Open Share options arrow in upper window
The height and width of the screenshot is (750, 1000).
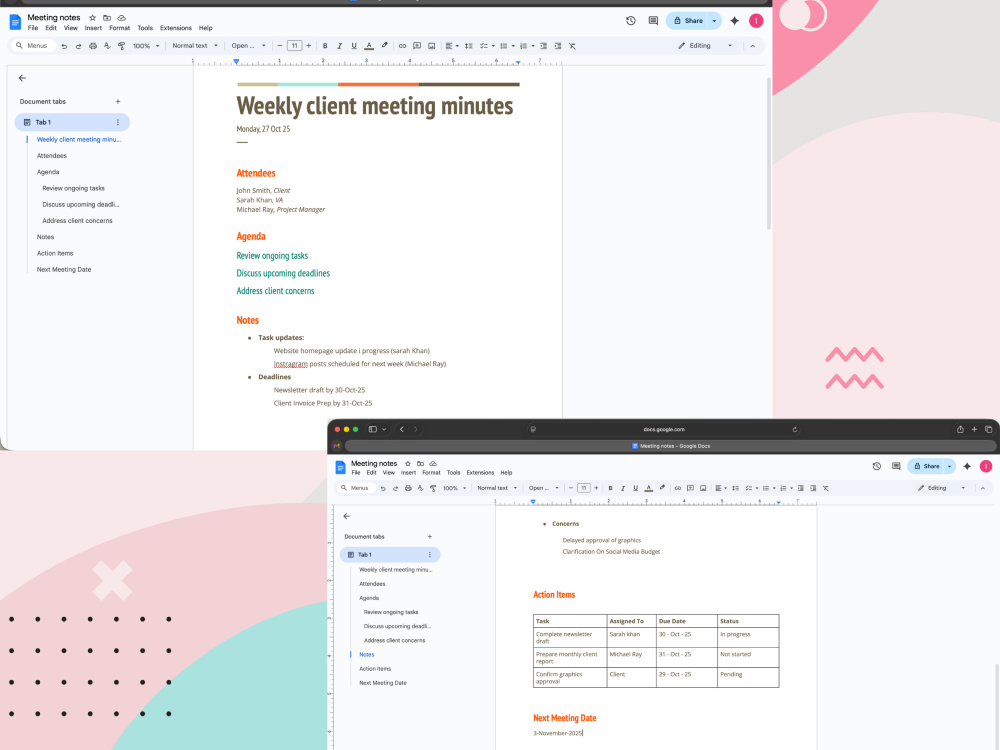tap(714, 20)
